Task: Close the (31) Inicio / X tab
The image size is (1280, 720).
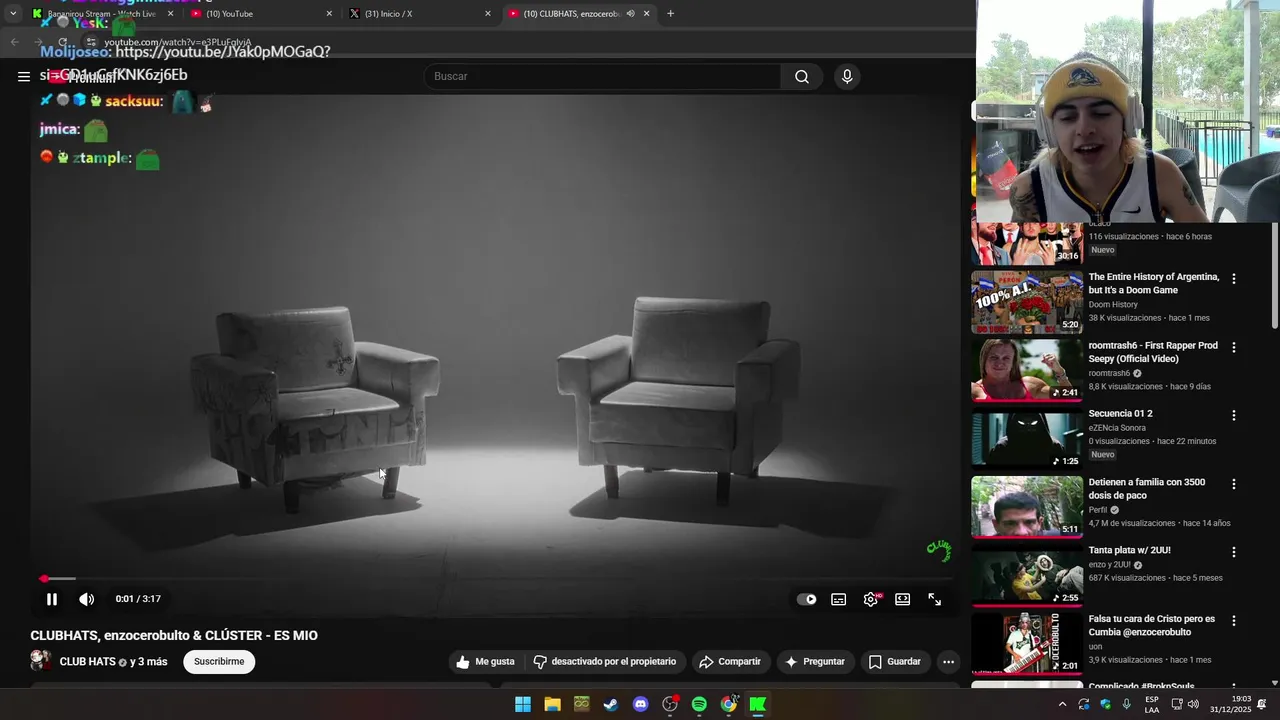Action: [x=488, y=14]
